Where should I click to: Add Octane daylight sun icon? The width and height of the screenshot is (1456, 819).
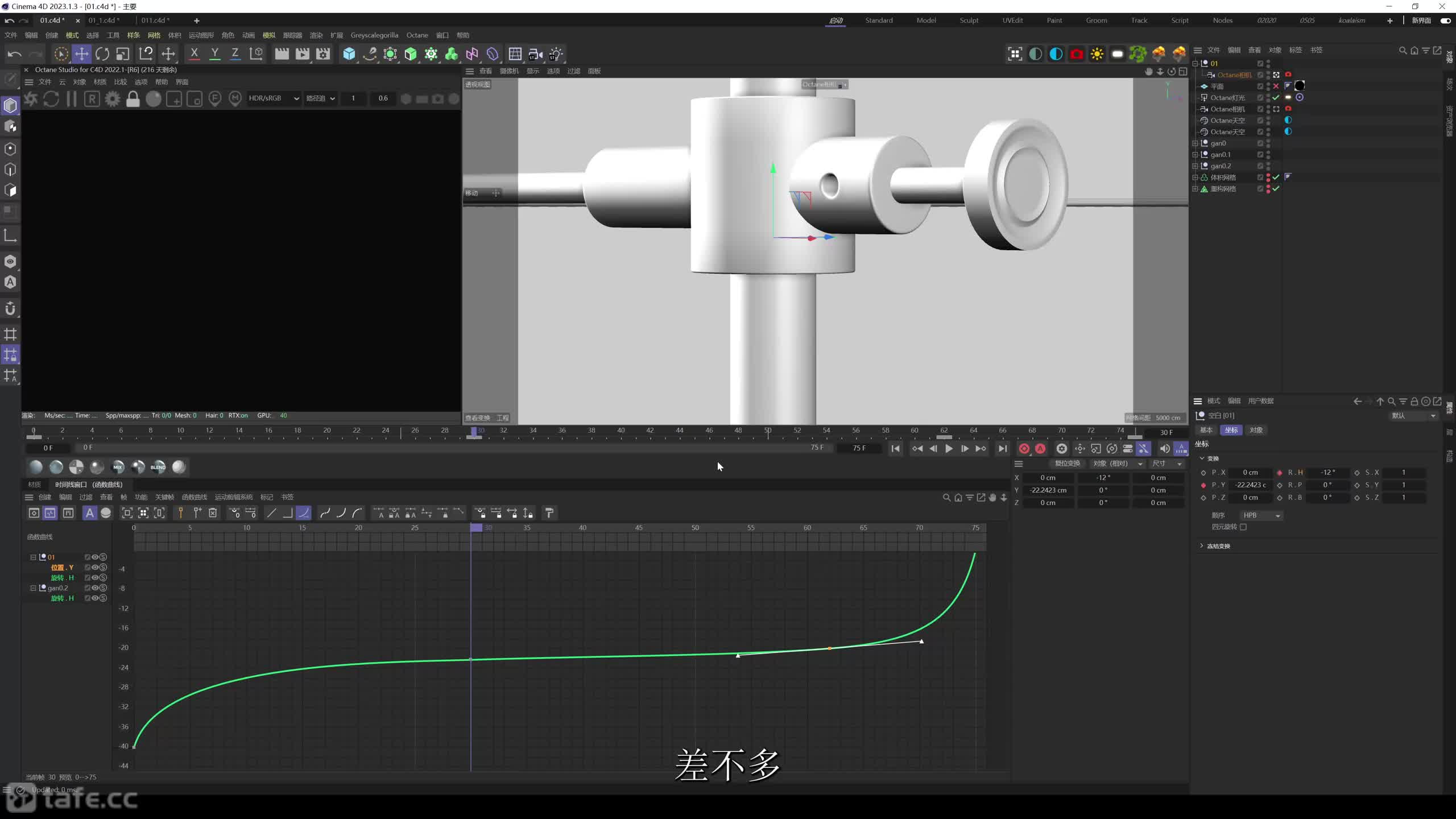point(1097,54)
